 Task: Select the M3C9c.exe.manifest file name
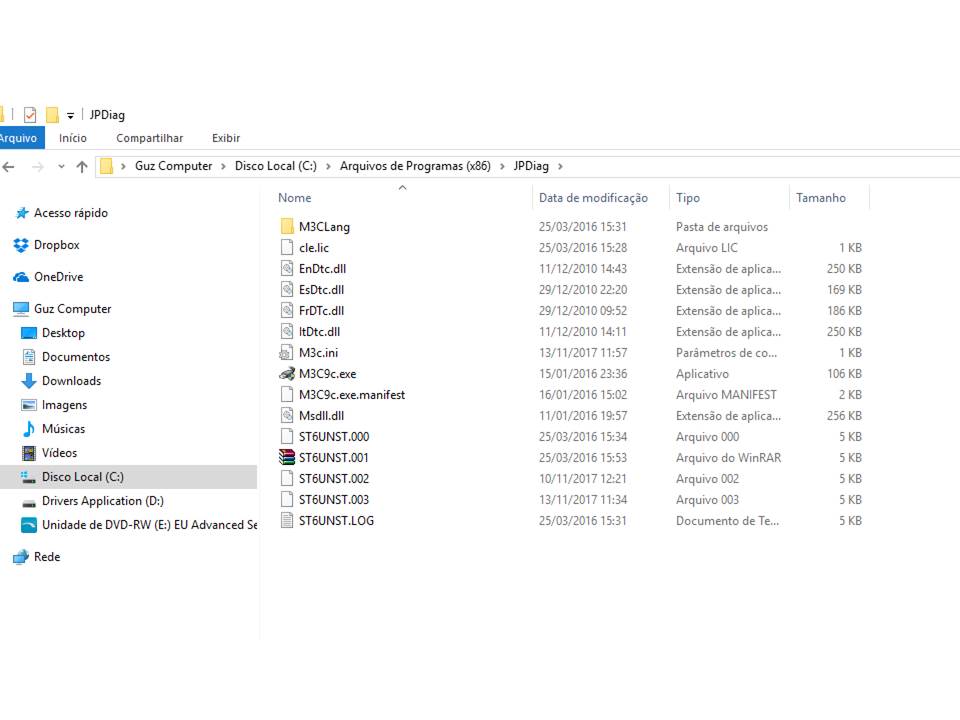352,395
